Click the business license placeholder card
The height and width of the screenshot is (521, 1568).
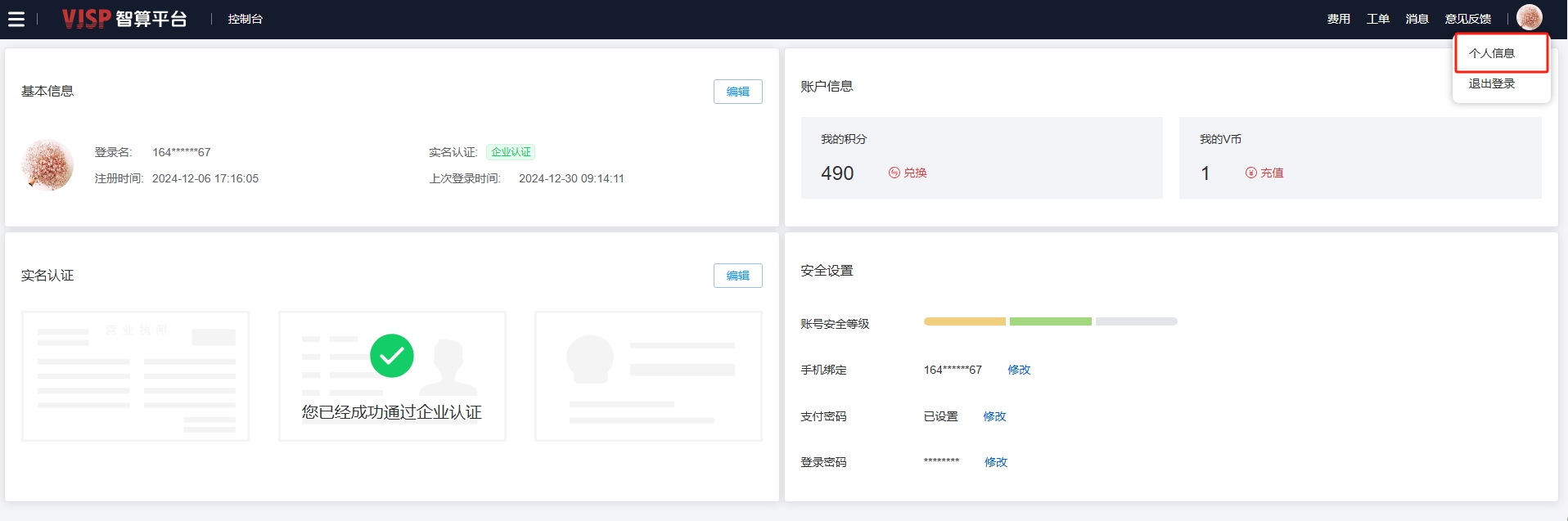pyautogui.click(x=135, y=376)
